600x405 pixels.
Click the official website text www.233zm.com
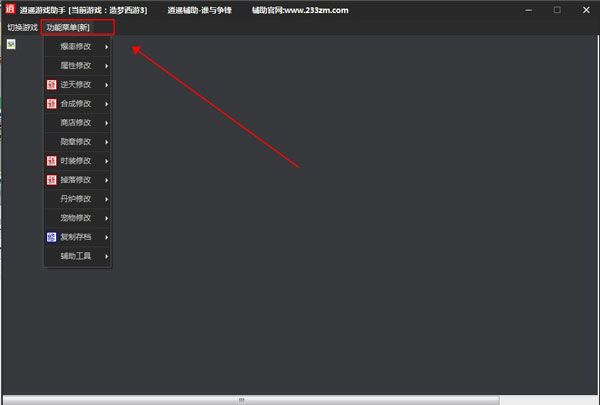316,10
